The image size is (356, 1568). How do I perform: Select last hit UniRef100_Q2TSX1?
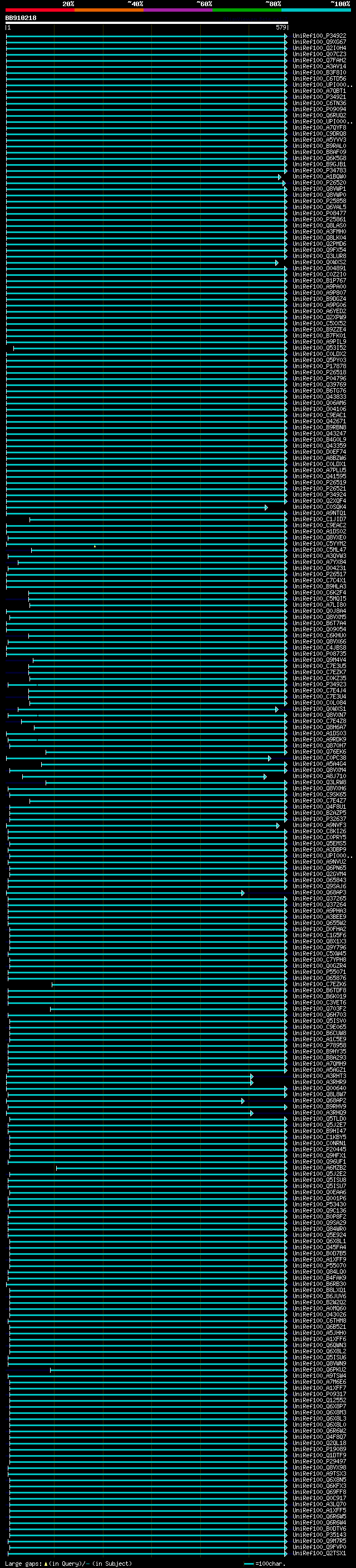click(319, 1553)
